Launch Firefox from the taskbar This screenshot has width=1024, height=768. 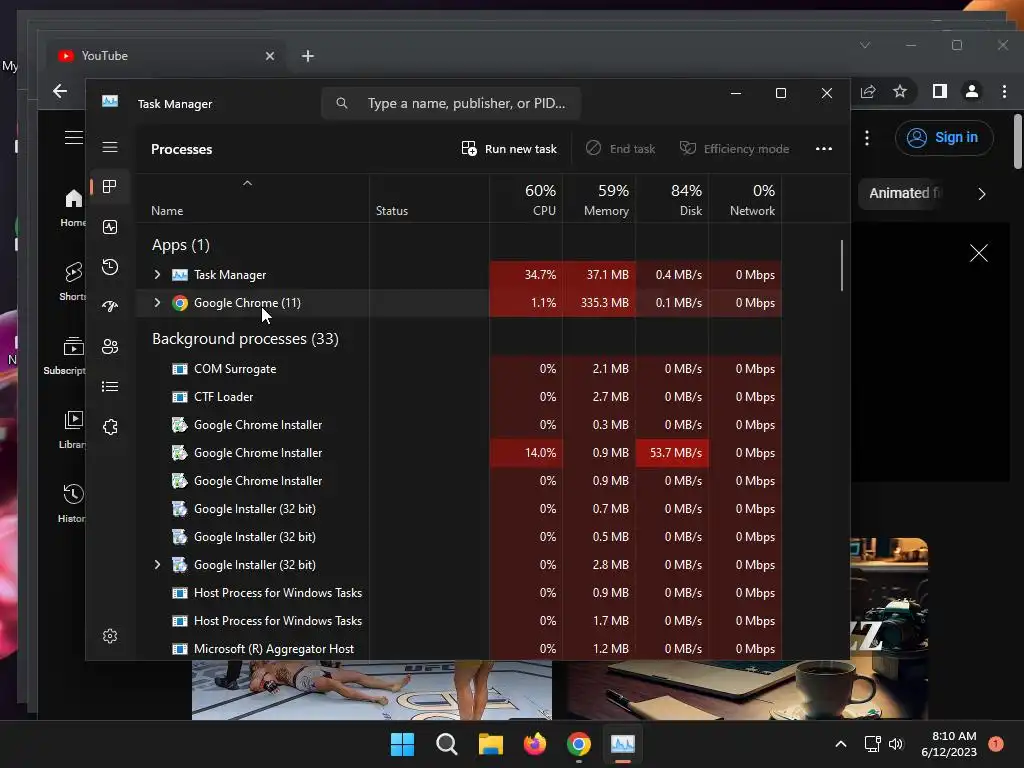(535, 744)
